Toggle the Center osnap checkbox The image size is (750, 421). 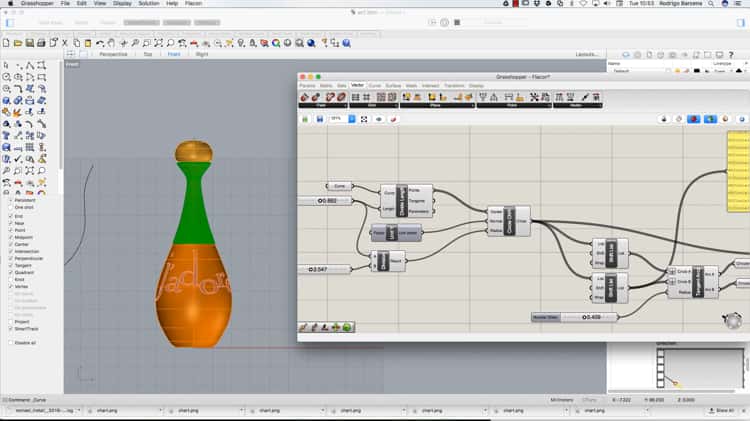pyautogui.click(x=11, y=244)
